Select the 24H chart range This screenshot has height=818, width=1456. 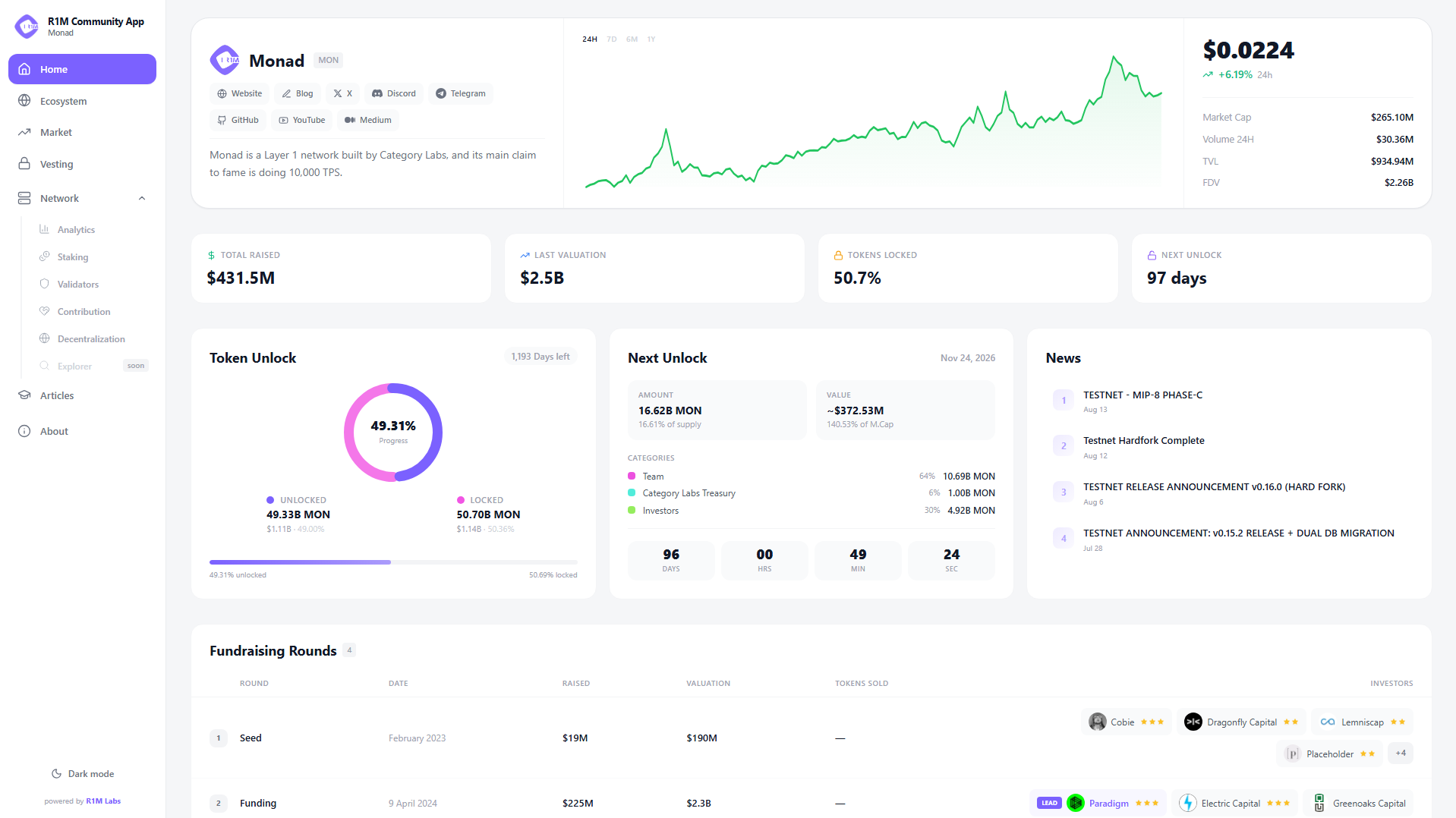(x=590, y=39)
